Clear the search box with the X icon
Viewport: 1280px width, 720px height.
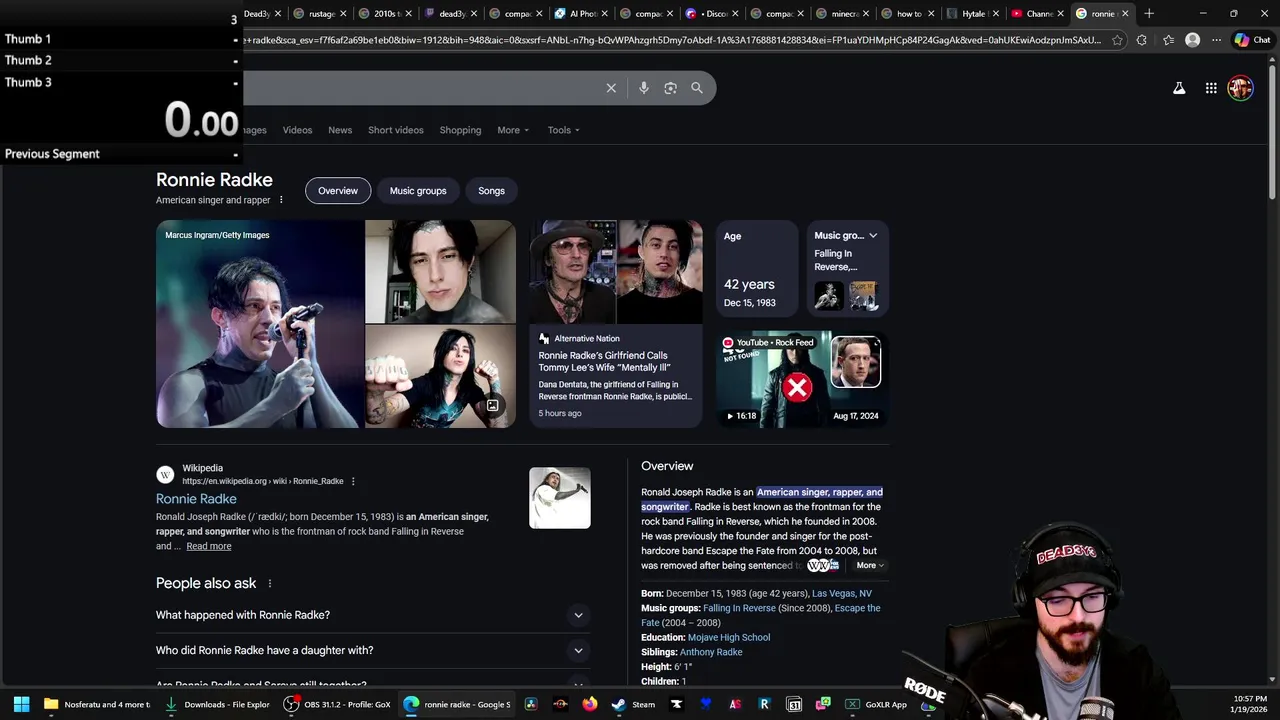coord(611,88)
